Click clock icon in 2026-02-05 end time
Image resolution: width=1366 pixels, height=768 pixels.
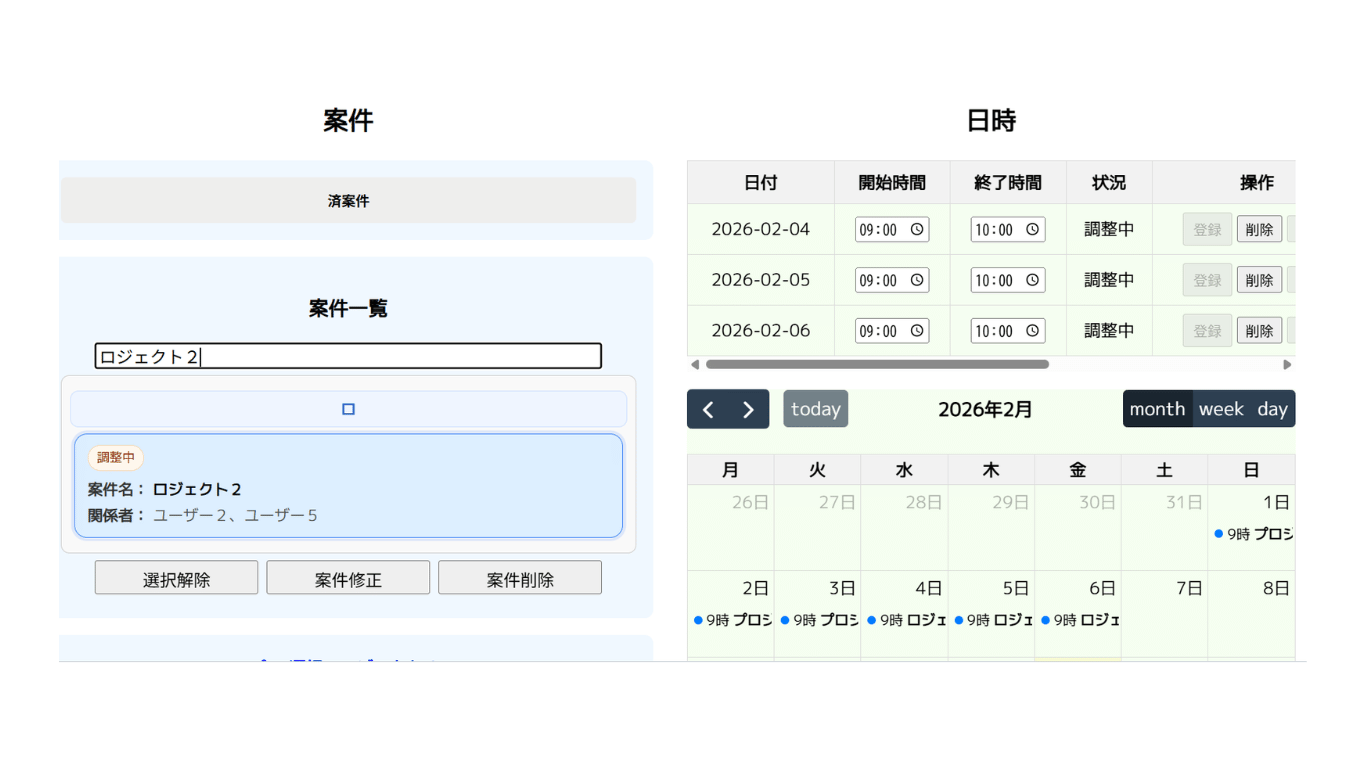[x=1033, y=280]
